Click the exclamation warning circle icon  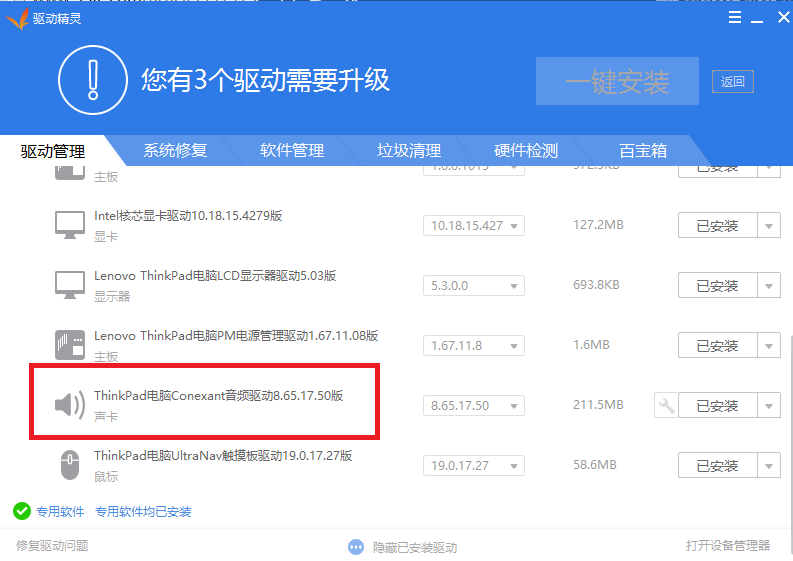[93, 80]
